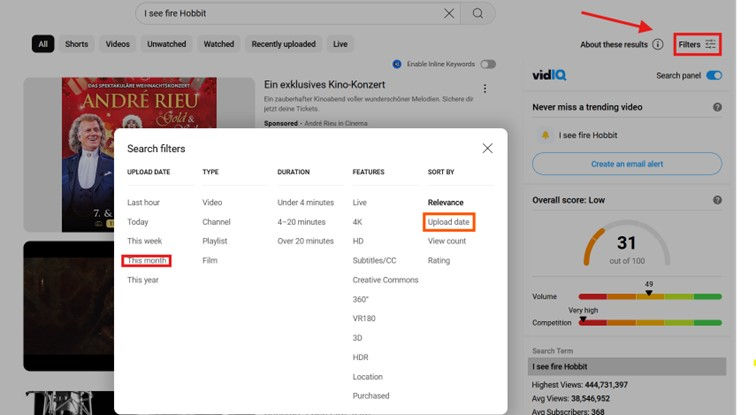Click the search term row I see fire Hobbit

click(x=627, y=366)
